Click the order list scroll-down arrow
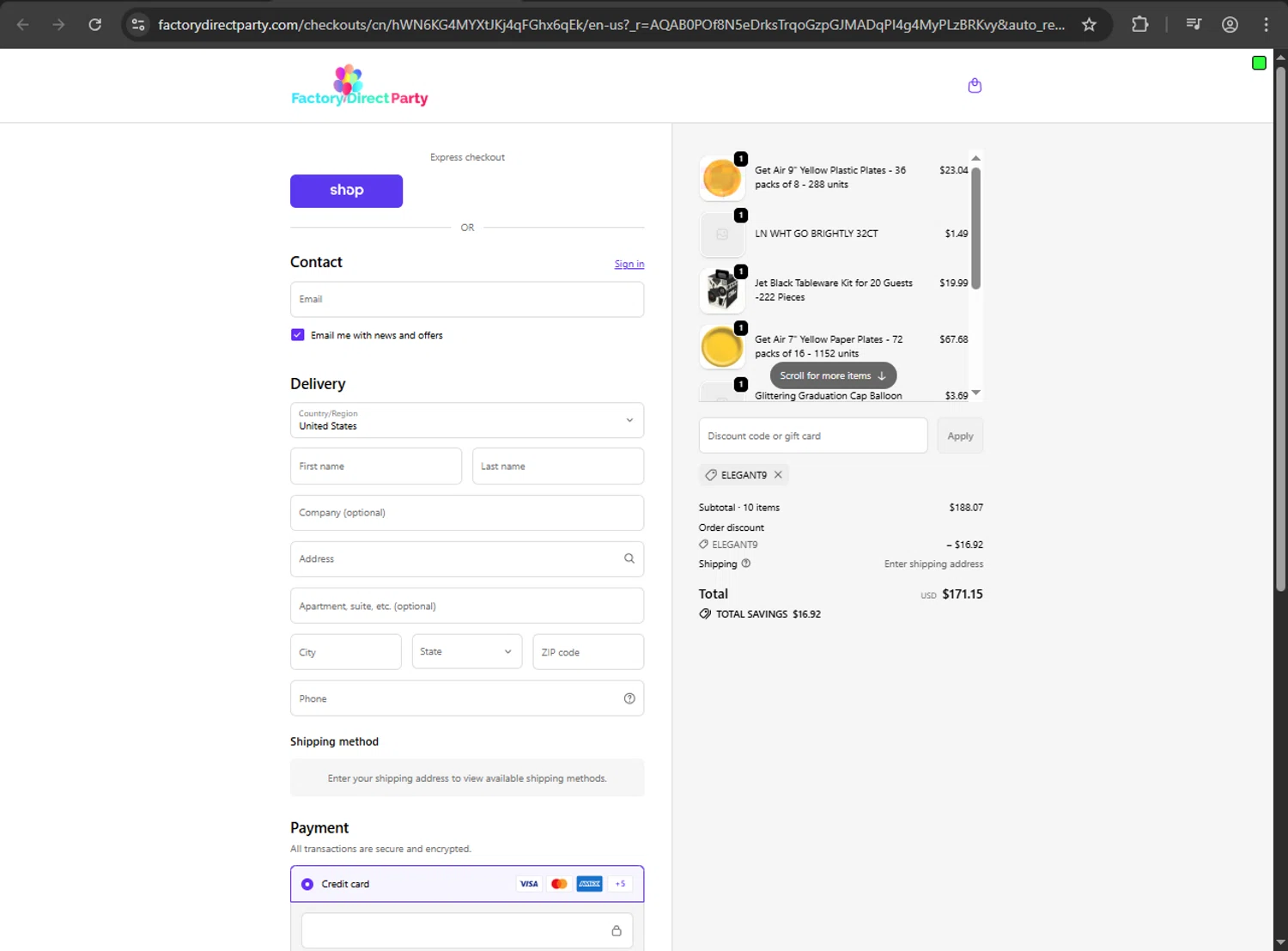Screen dimensions: 1288x951 click(975, 393)
